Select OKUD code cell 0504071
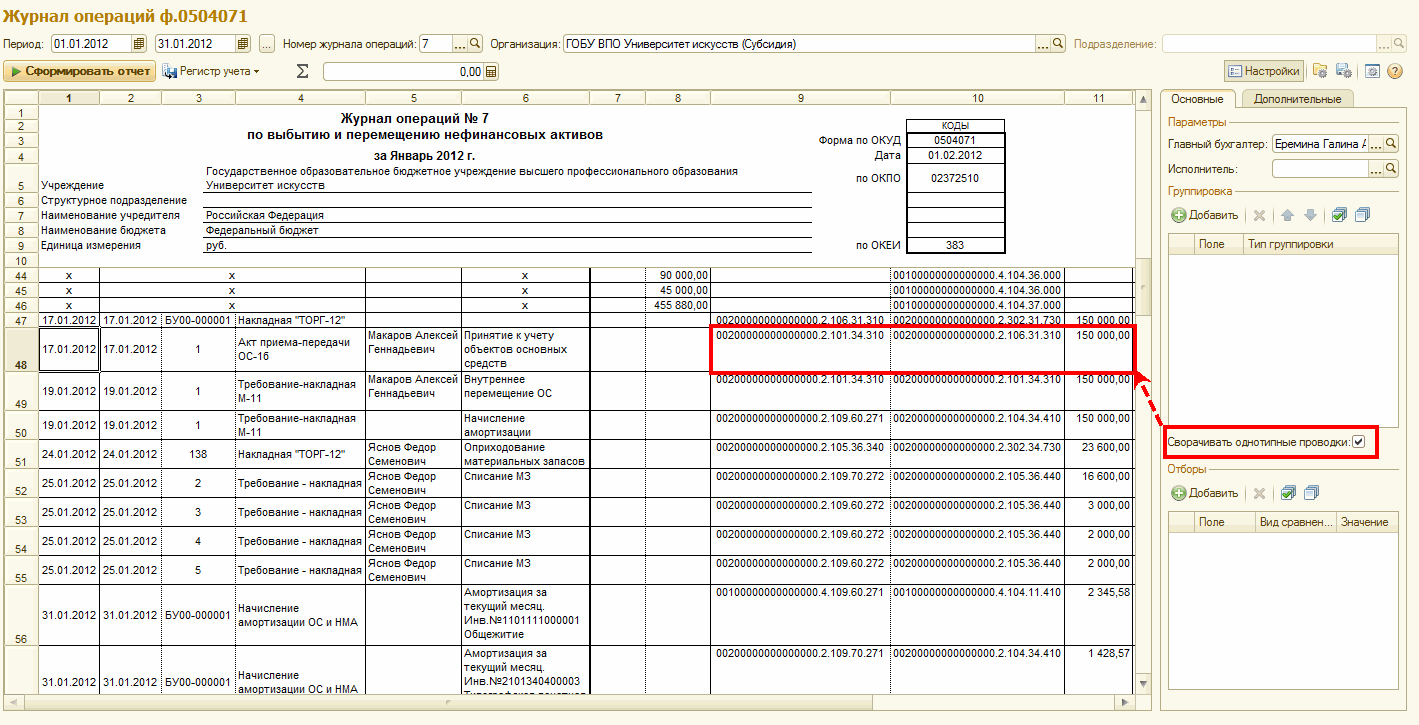Image resolution: width=1419 pixels, height=725 pixels. click(955, 140)
